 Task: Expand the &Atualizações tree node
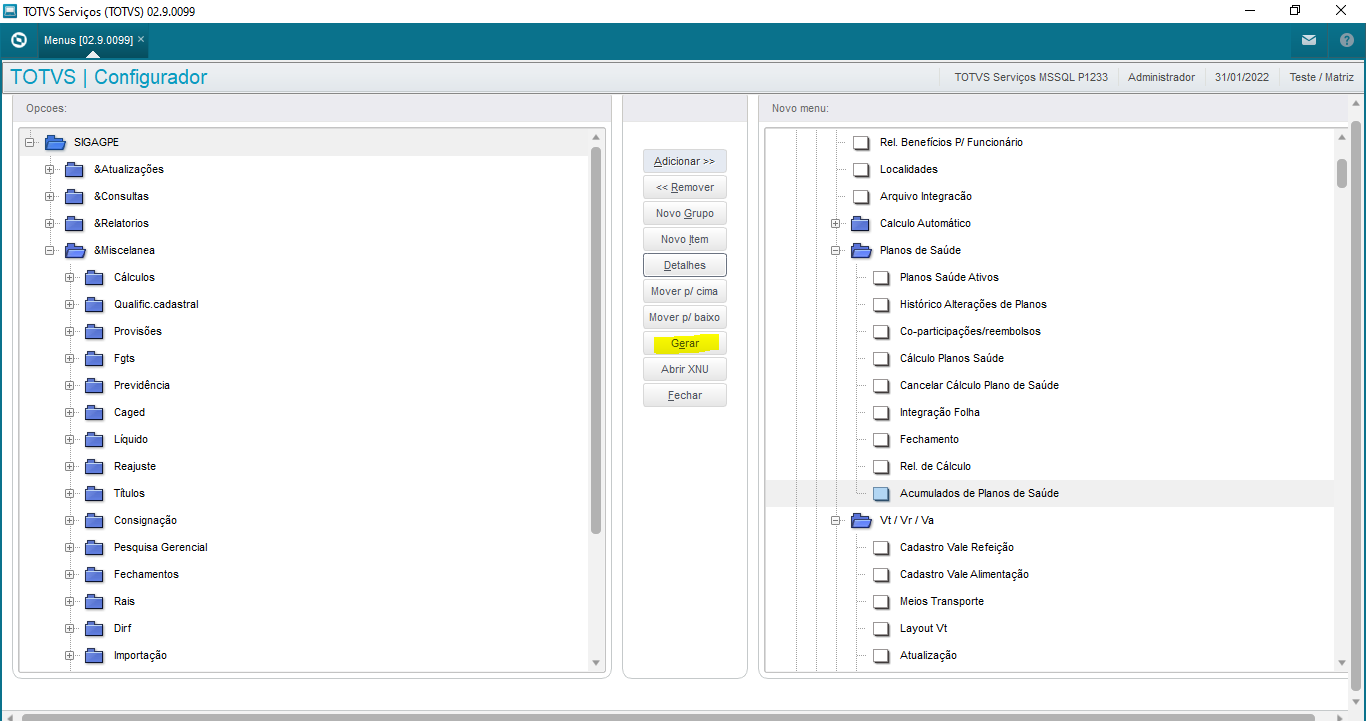(50, 169)
